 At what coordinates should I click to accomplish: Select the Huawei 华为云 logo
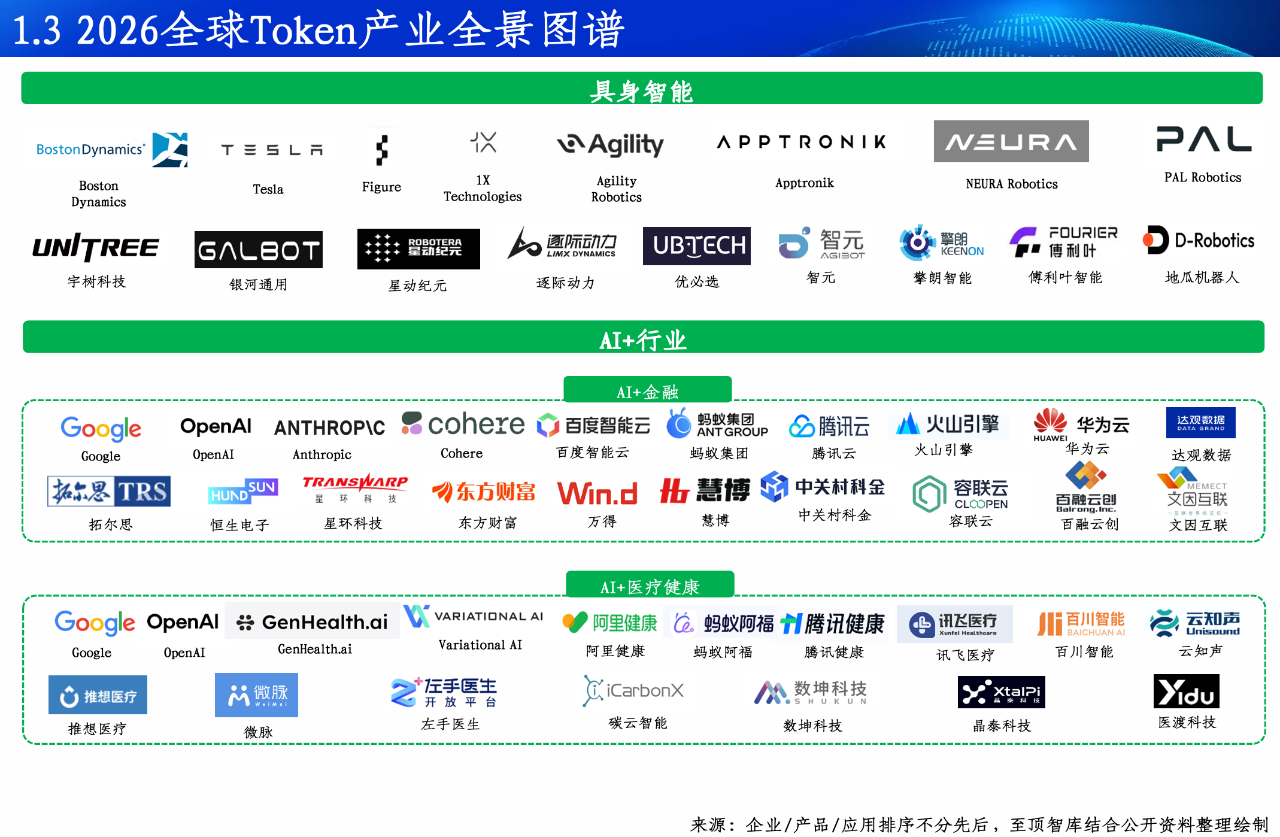(1082, 424)
